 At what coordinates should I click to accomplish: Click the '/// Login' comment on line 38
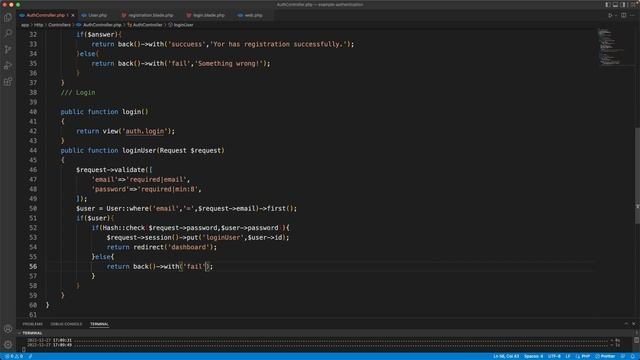[x=78, y=93]
